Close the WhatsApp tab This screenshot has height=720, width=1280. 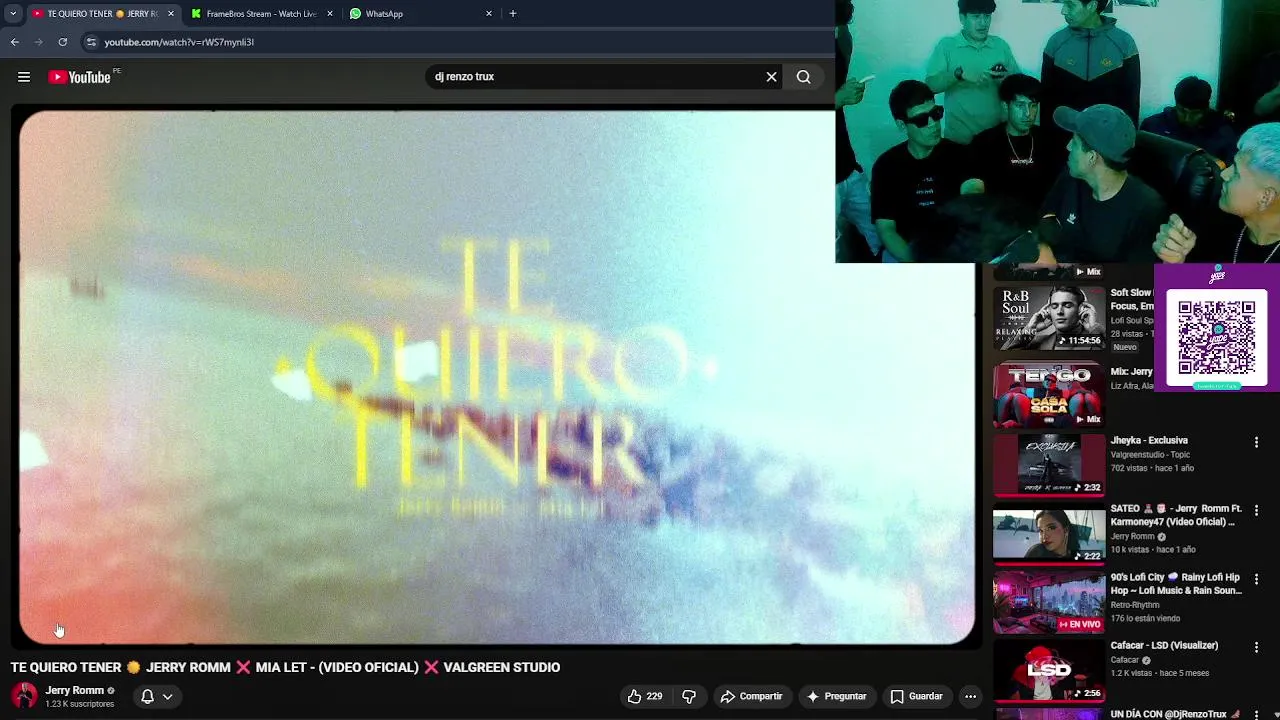tap(489, 14)
